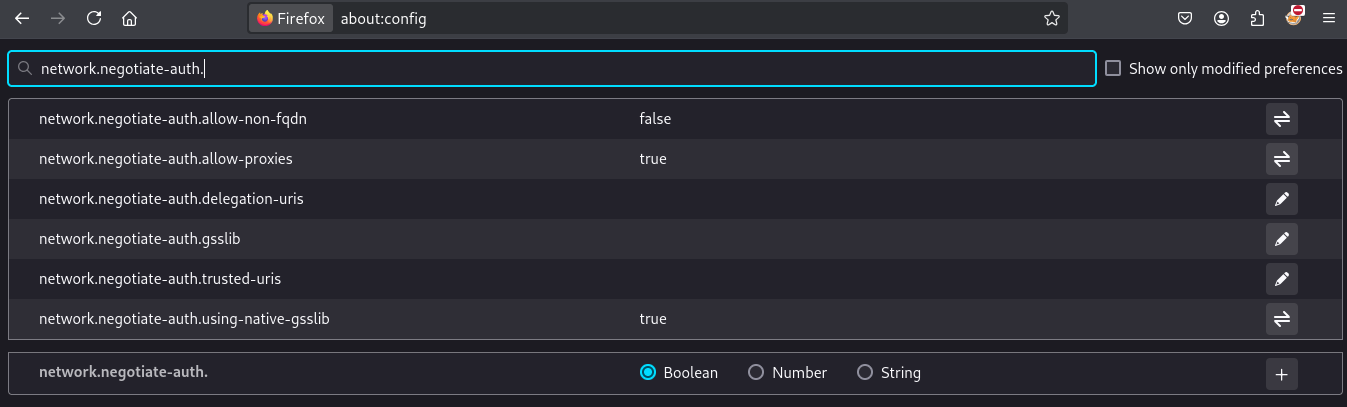Select the Number radio button
The width and height of the screenshot is (1347, 407).
click(755, 373)
